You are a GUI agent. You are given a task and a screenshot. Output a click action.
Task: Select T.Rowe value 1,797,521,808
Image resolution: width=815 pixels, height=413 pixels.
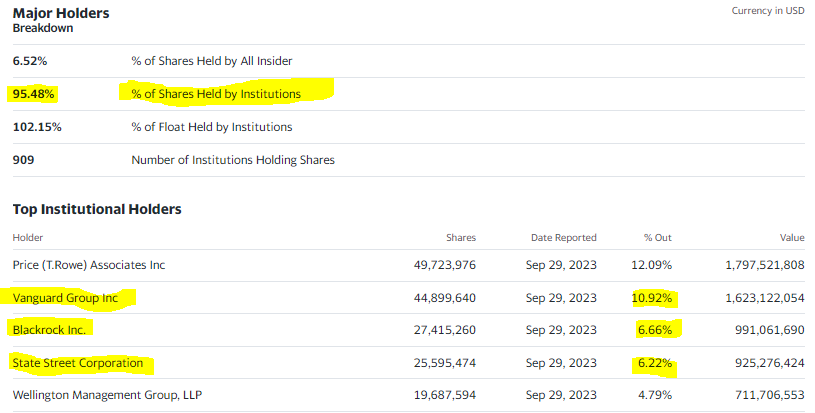click(x=765, y=265)
